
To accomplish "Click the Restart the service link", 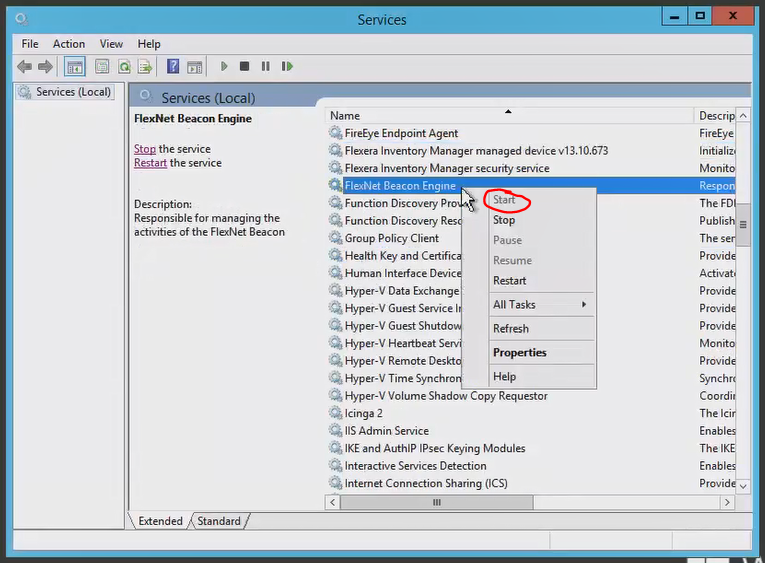I will 150,162.
